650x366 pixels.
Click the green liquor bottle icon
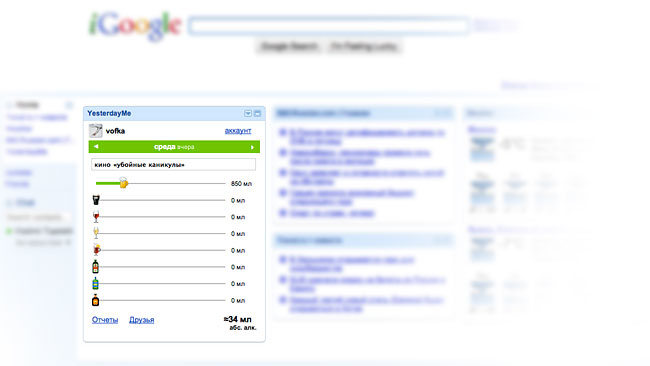[x=95, y=267]
